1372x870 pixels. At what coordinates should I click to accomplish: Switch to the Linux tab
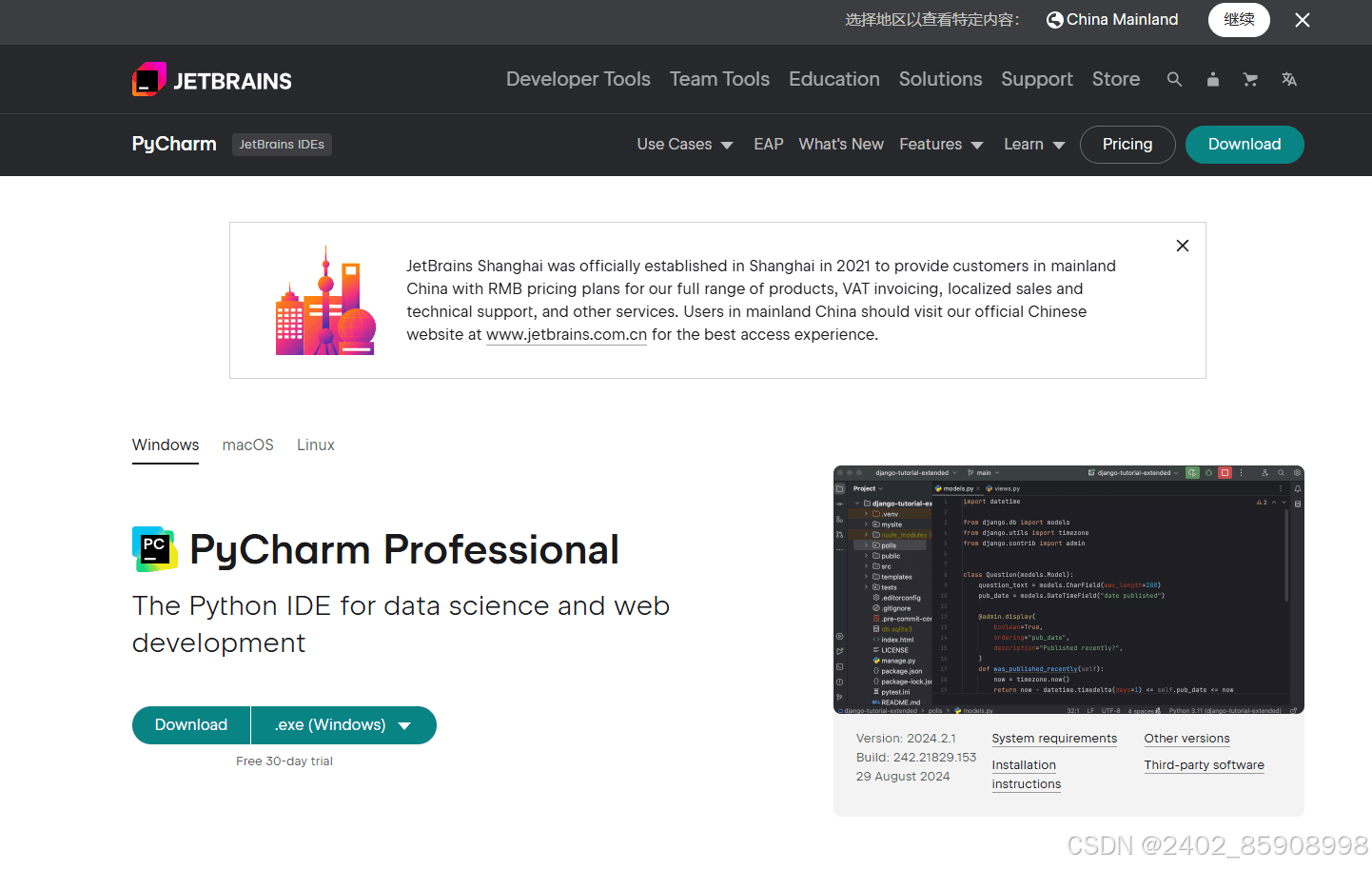[x=316, y=445]
